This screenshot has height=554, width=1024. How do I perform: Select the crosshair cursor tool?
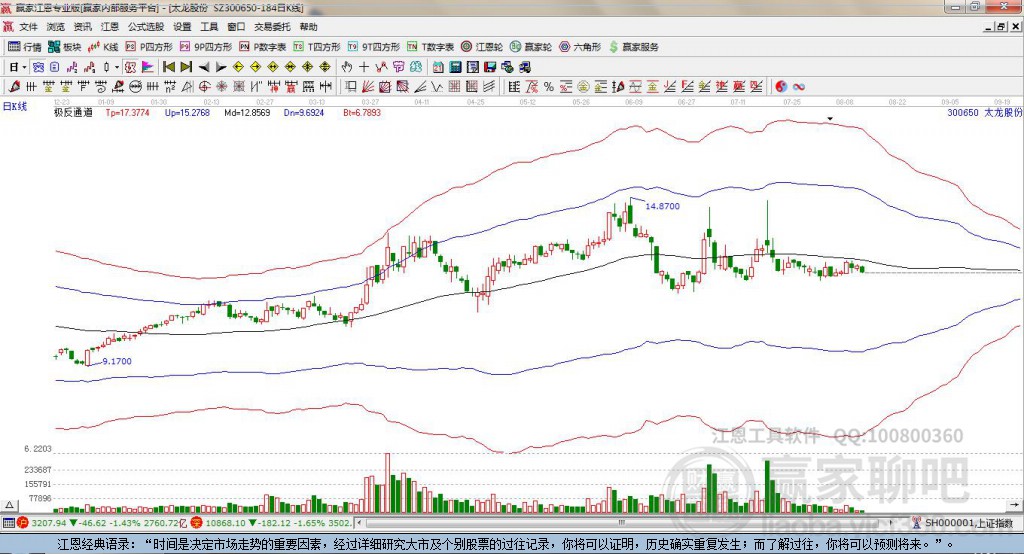364,67
